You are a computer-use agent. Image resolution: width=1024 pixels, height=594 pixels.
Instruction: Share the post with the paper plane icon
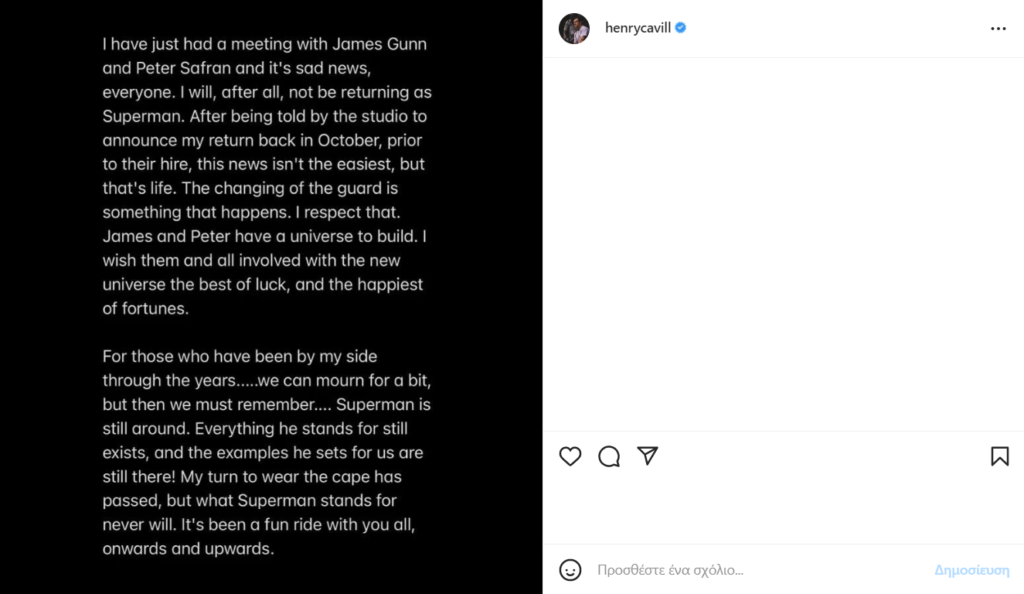[x=648, y=456]
